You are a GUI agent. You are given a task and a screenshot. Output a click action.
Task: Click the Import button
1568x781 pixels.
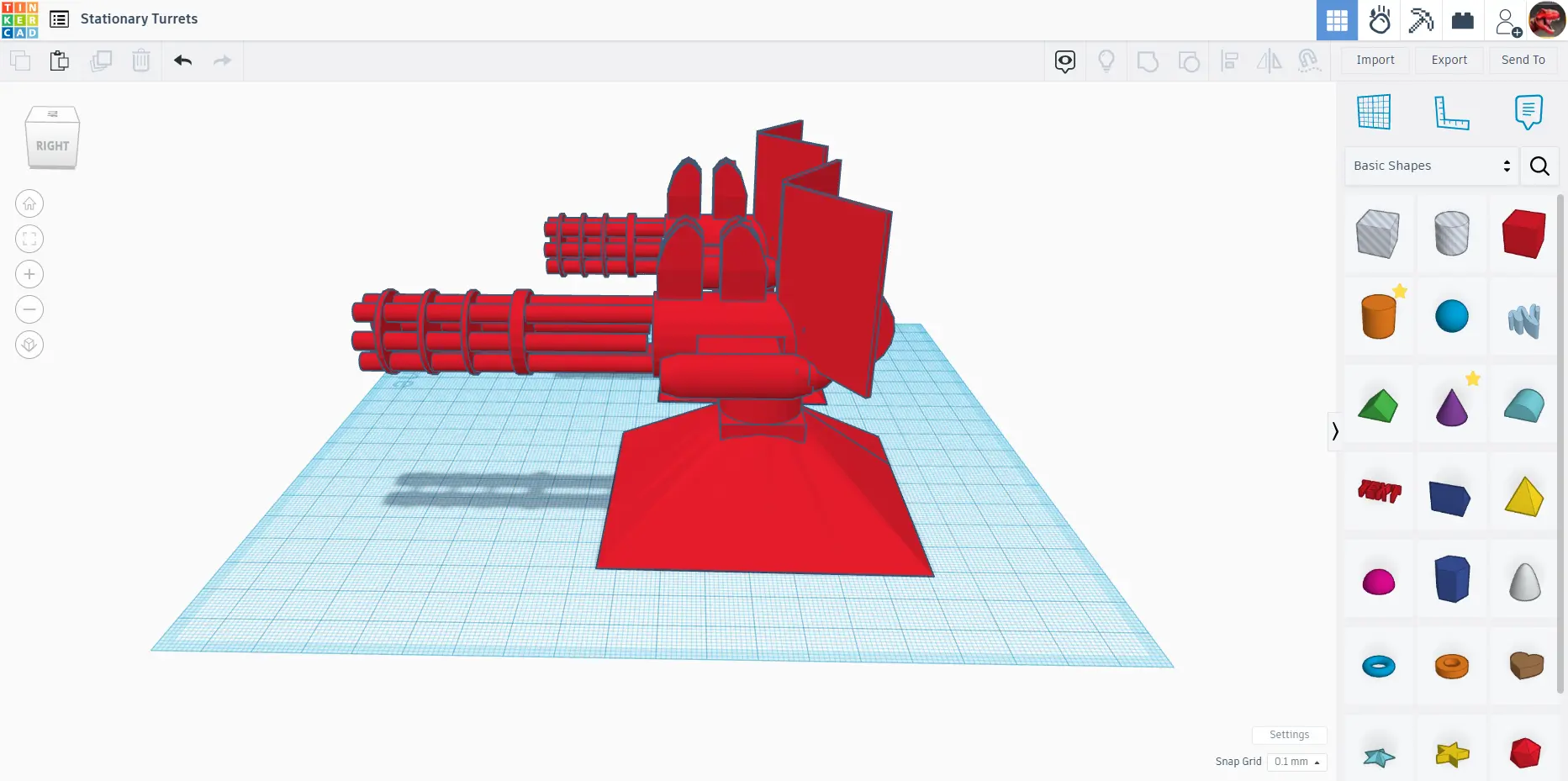point(1375,61)
